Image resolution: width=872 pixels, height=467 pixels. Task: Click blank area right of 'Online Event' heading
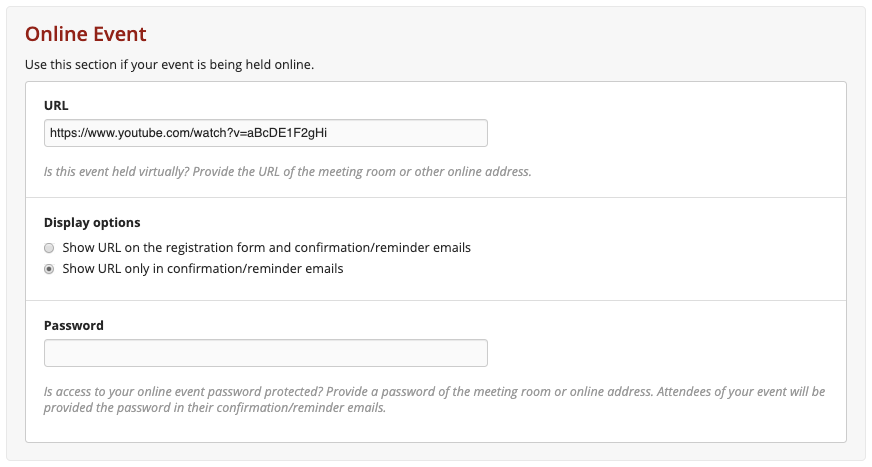pos(500,34)
